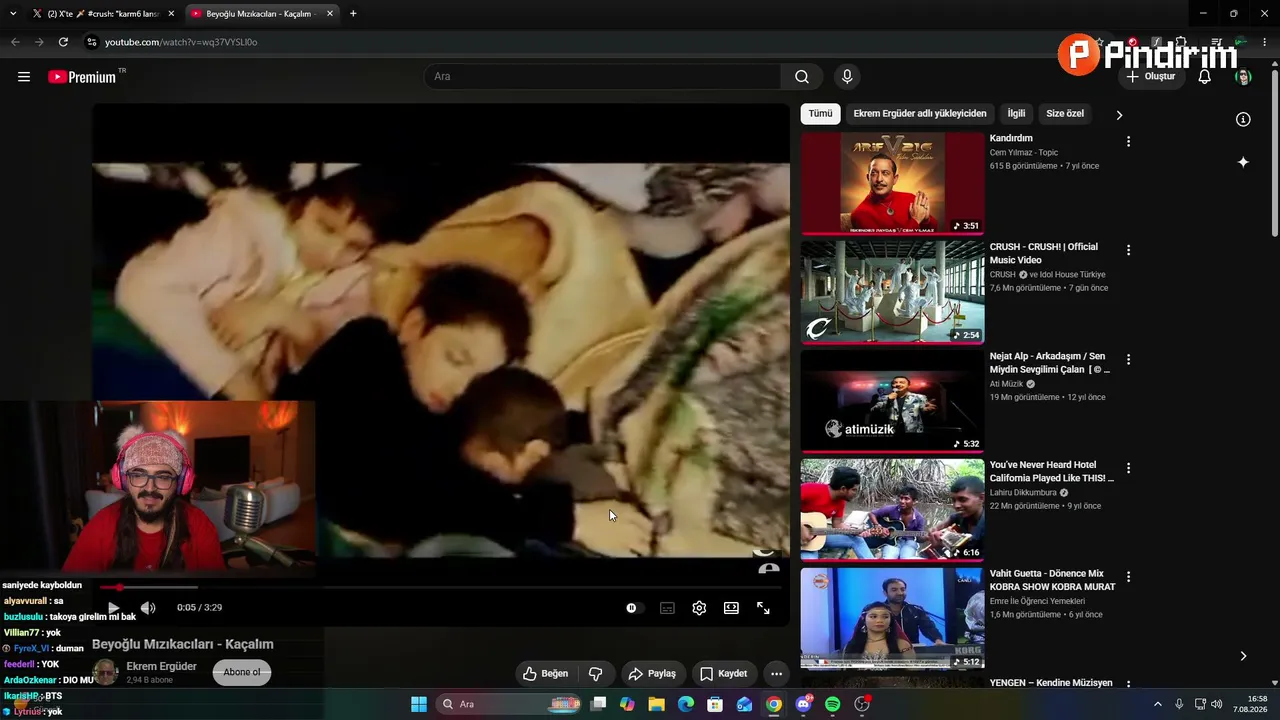The height and width of the screenshot is (720, 1280).
Task: Start voice search with the microphone icon
Action: pos(847,77)
